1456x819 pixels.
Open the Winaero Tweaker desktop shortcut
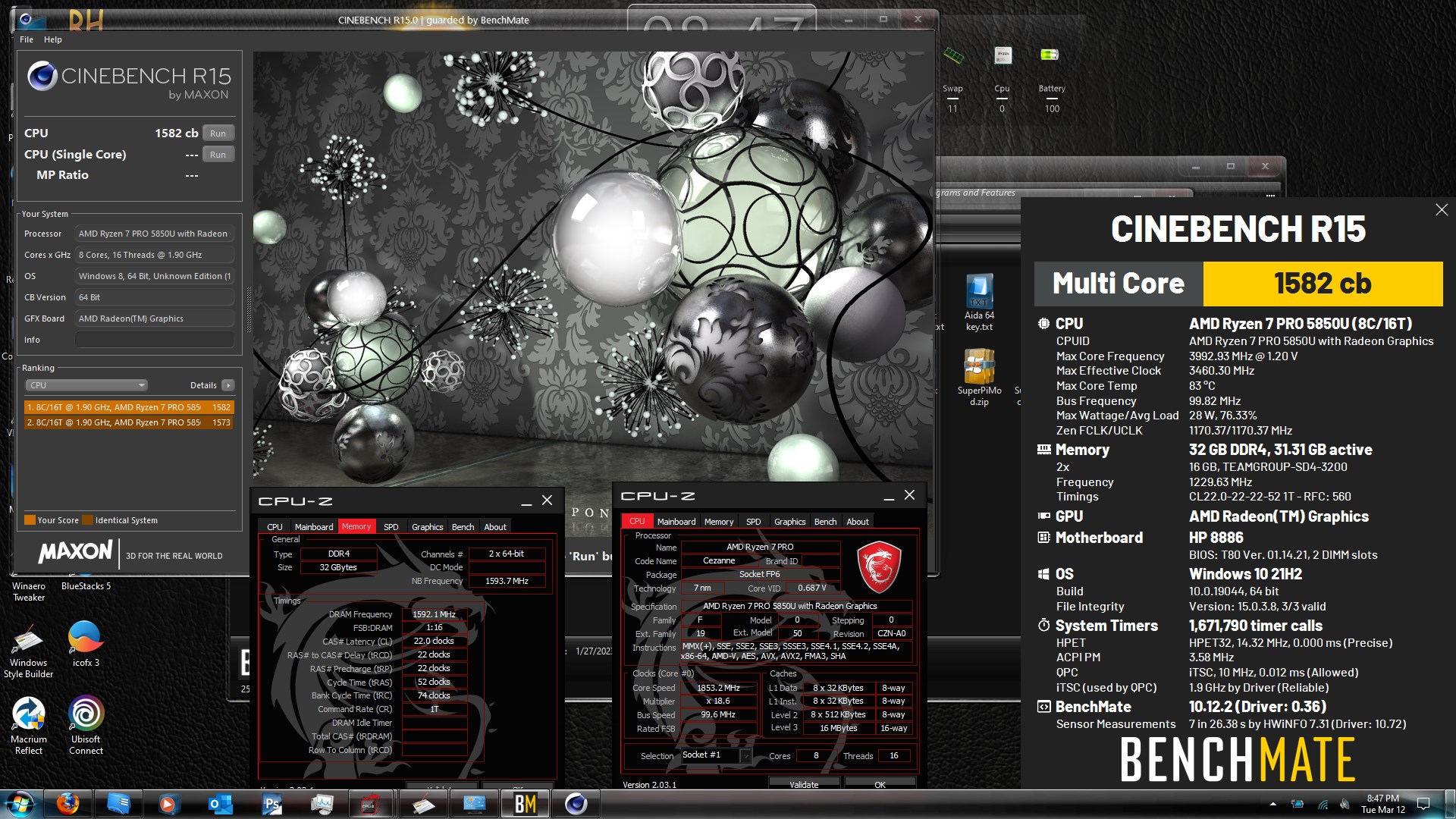click(x=29, y=591)
